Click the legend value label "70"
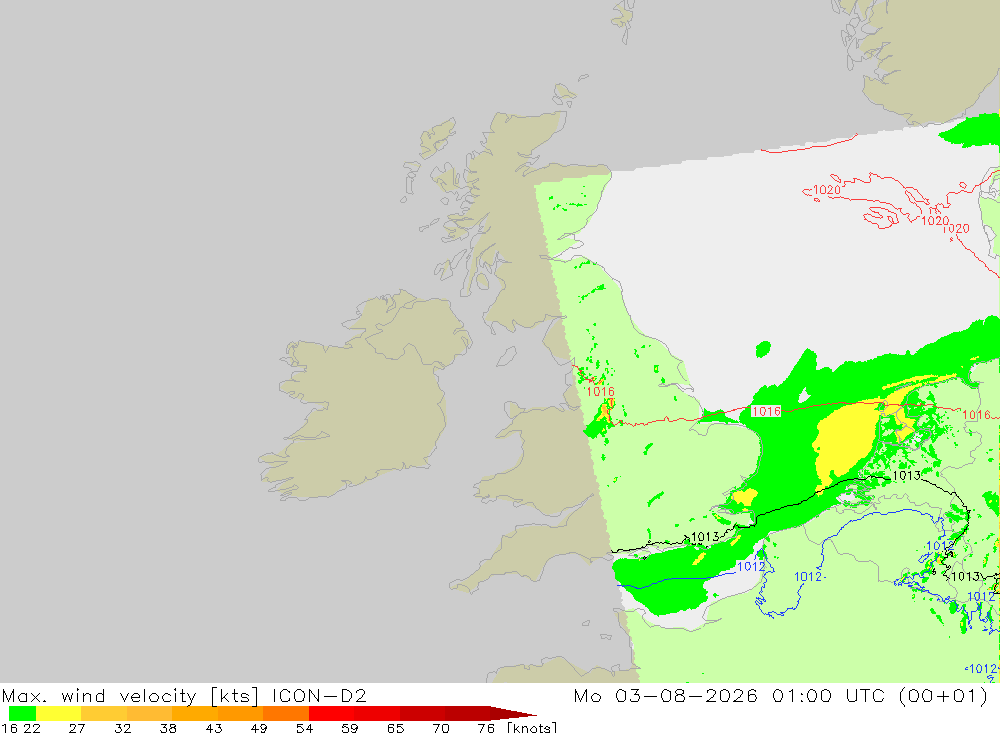1000x733 pixels. click(441, 728)
